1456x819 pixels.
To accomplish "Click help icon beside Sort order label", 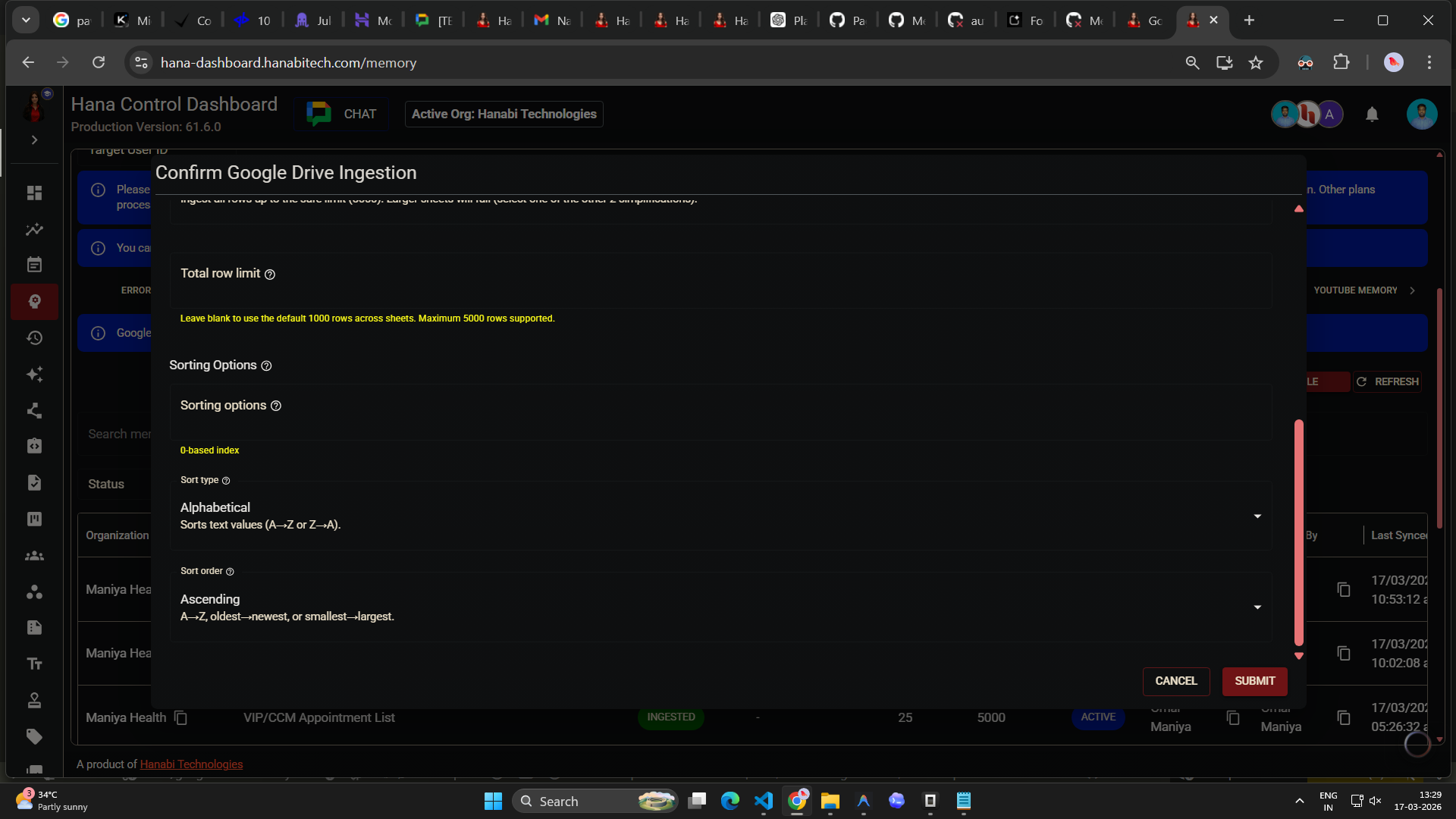I will click(x=230, y=572).
